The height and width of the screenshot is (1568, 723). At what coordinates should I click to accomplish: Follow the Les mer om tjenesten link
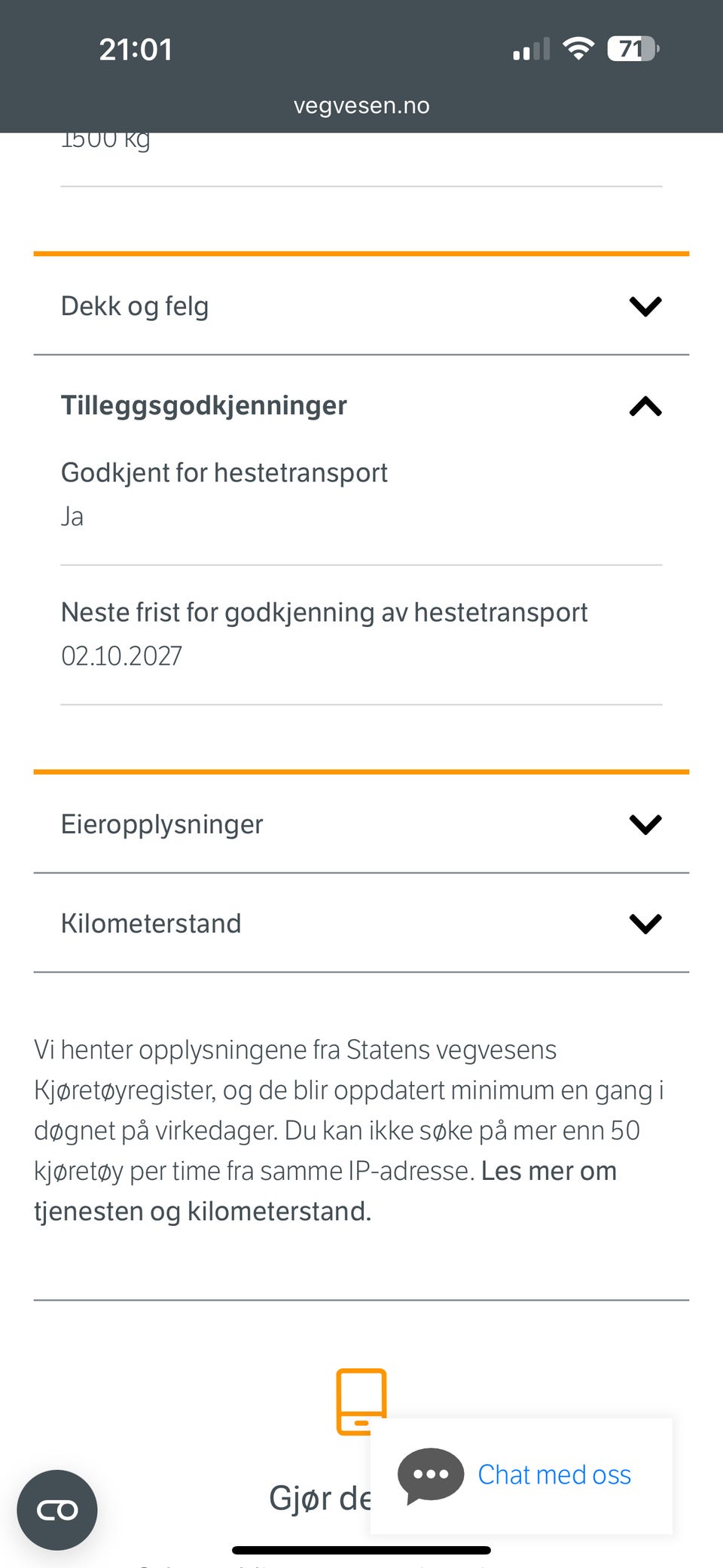pyautogui.click(x=548, y=1172)
